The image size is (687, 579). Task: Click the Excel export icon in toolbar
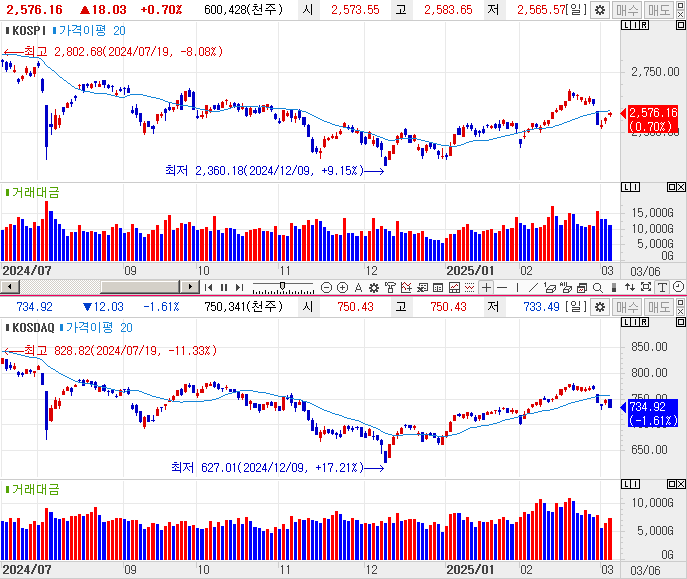(x=422, y=287)
